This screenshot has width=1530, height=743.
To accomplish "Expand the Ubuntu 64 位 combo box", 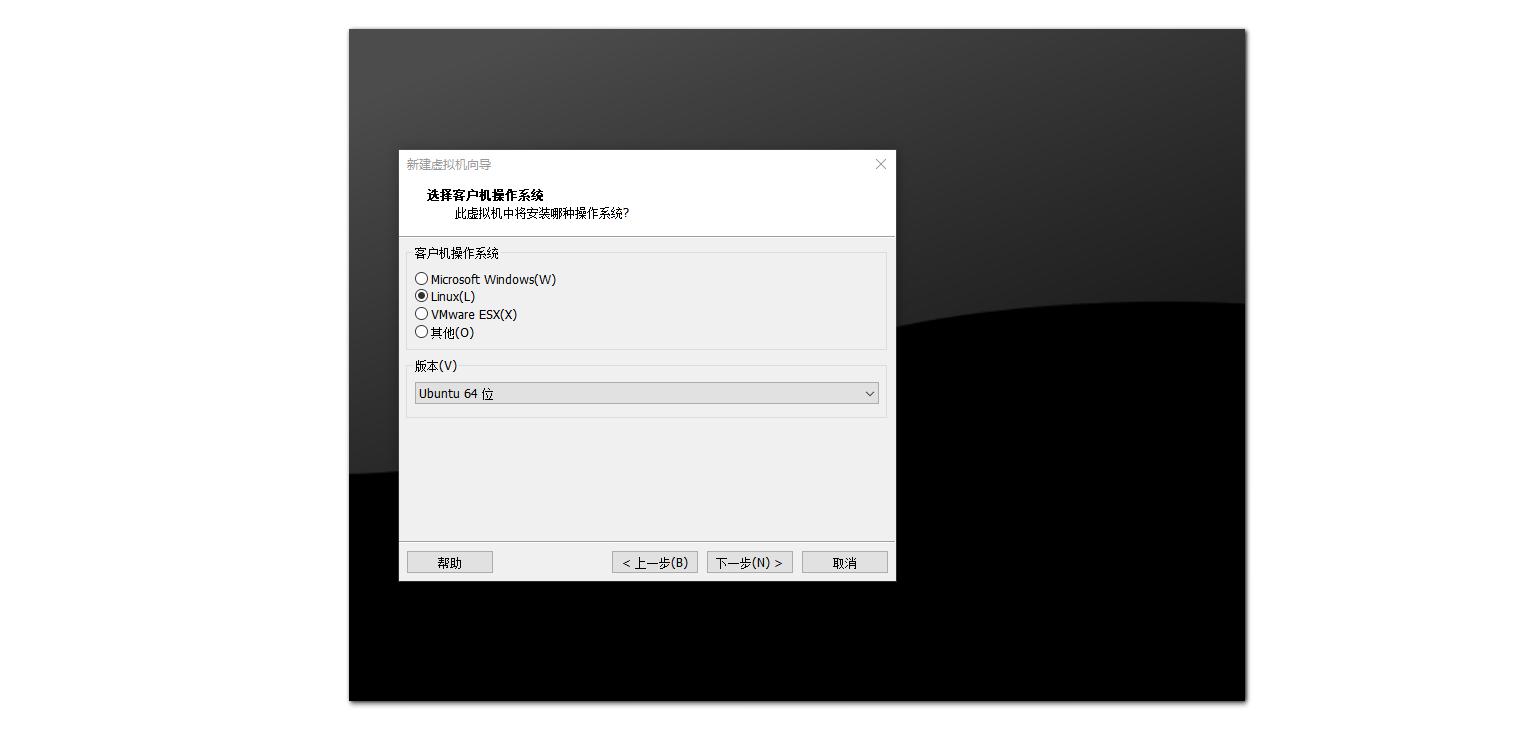I will click(645, 393).
